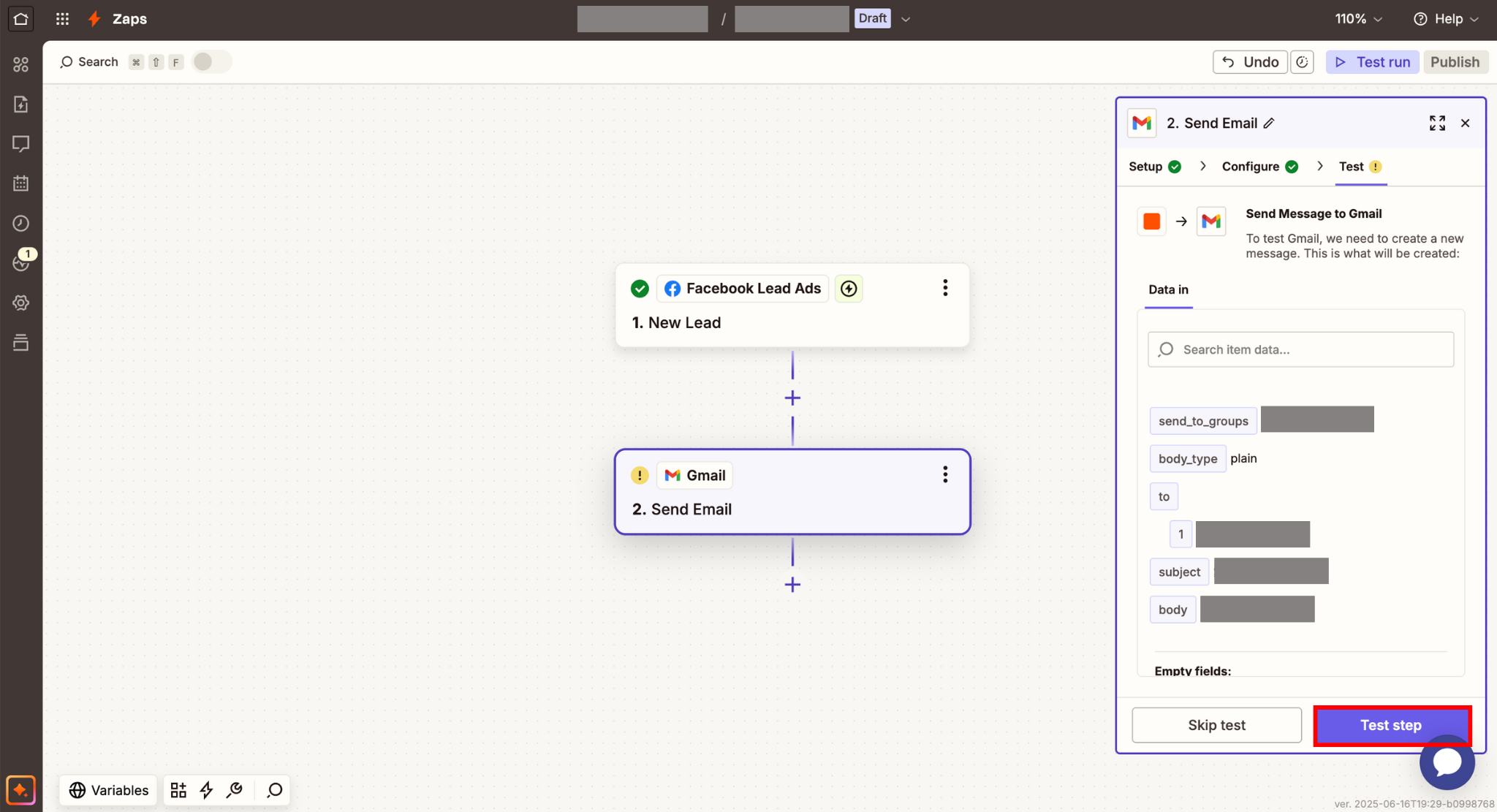Click the Publish button

1455,62
